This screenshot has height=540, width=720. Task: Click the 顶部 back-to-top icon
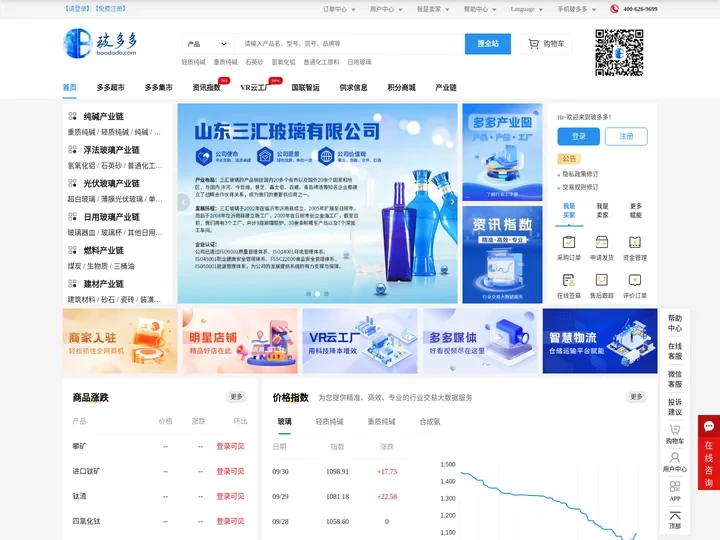tap(675, 515)
